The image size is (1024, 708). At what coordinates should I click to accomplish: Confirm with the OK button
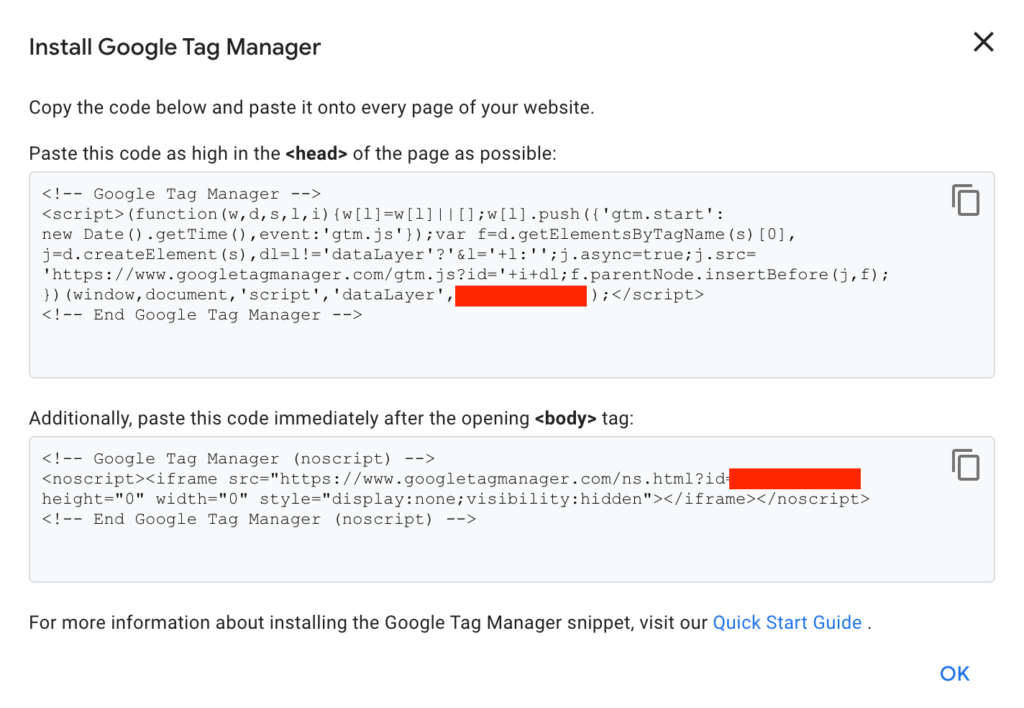coord(953,673)
